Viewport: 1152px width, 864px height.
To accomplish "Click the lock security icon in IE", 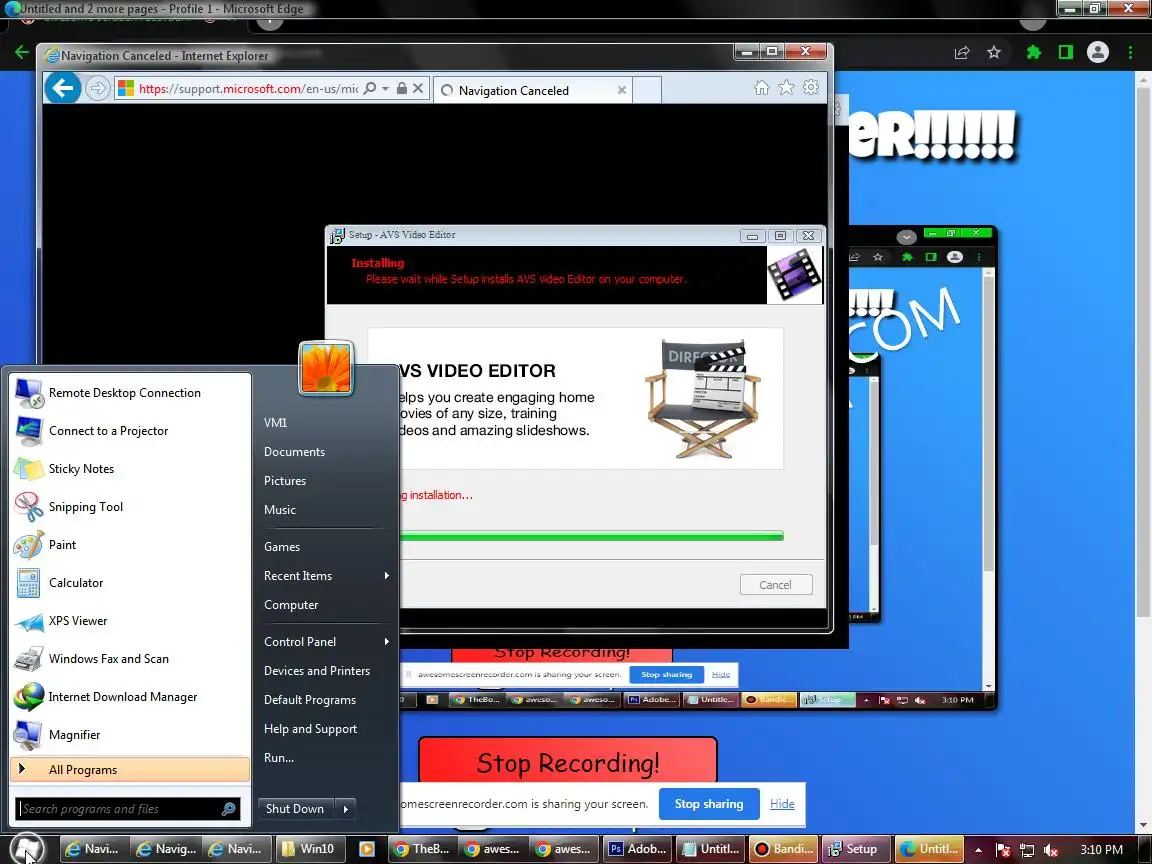I will point(402,88).
